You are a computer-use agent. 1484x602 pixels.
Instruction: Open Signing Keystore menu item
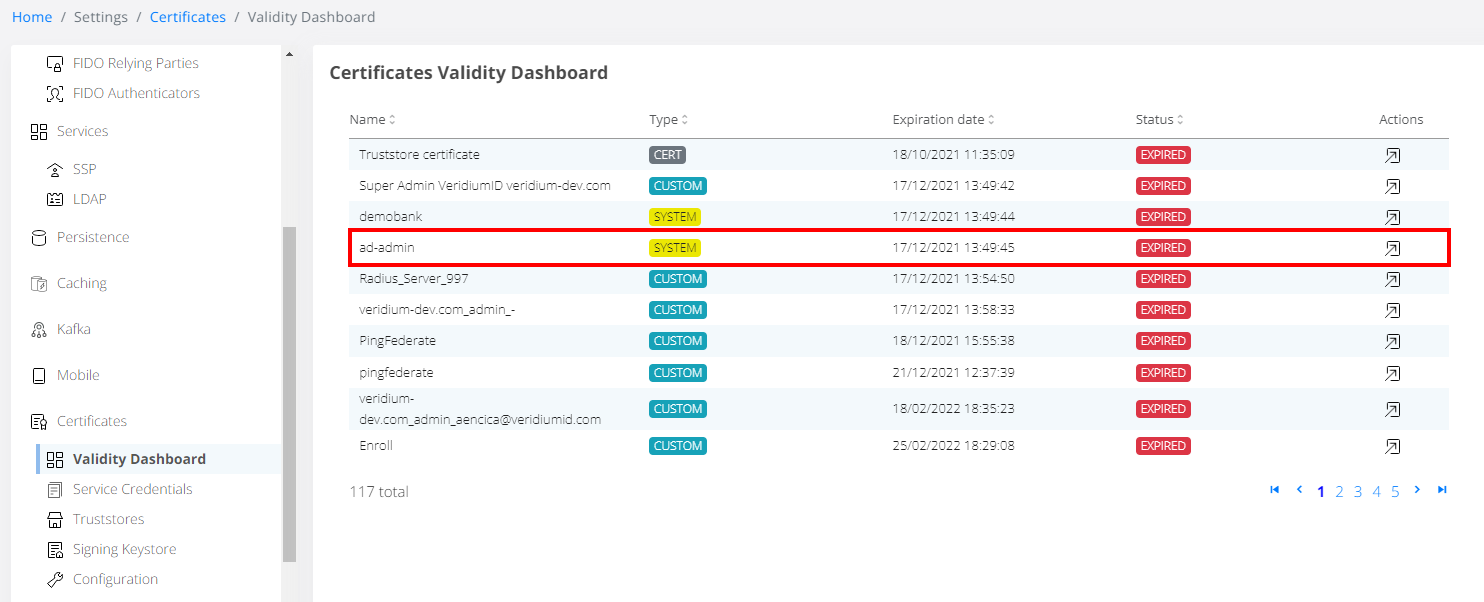pos(124,549)
